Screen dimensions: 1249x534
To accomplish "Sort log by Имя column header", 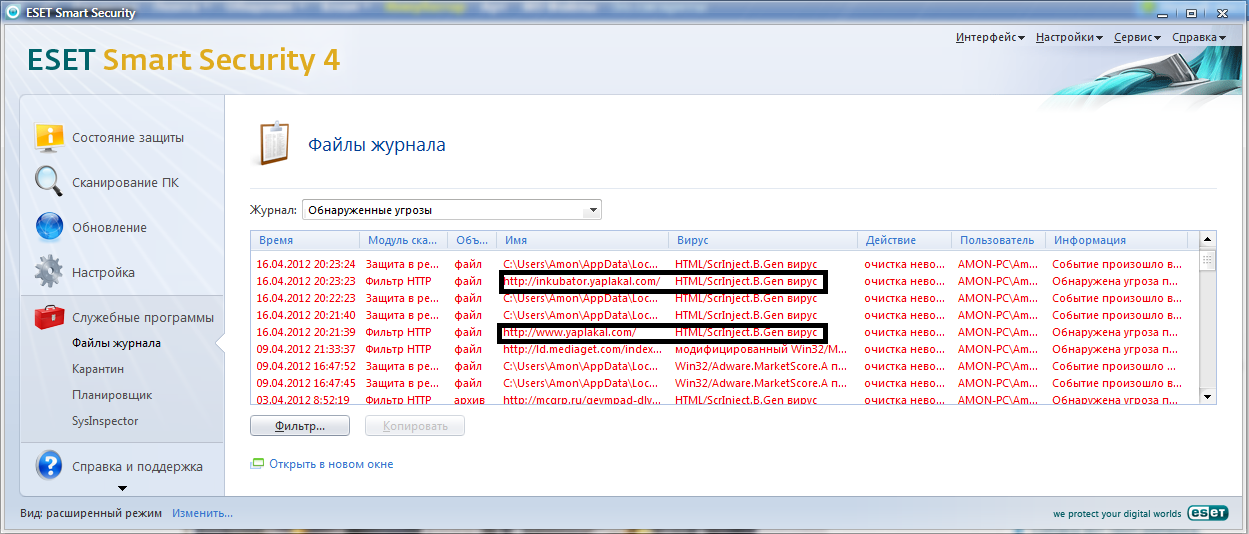I will click(582, 240).
